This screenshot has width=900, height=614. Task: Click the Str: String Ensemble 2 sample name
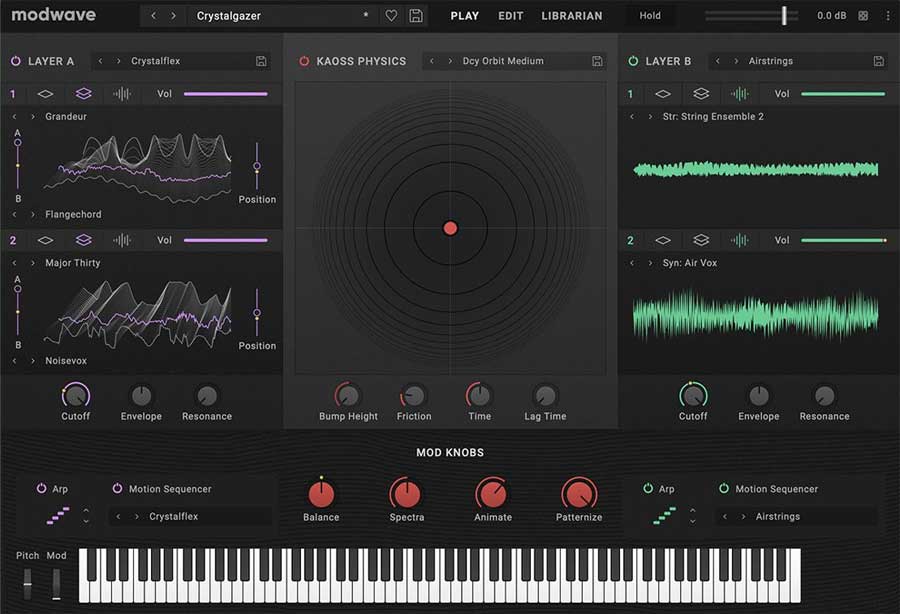coord(713,116)
